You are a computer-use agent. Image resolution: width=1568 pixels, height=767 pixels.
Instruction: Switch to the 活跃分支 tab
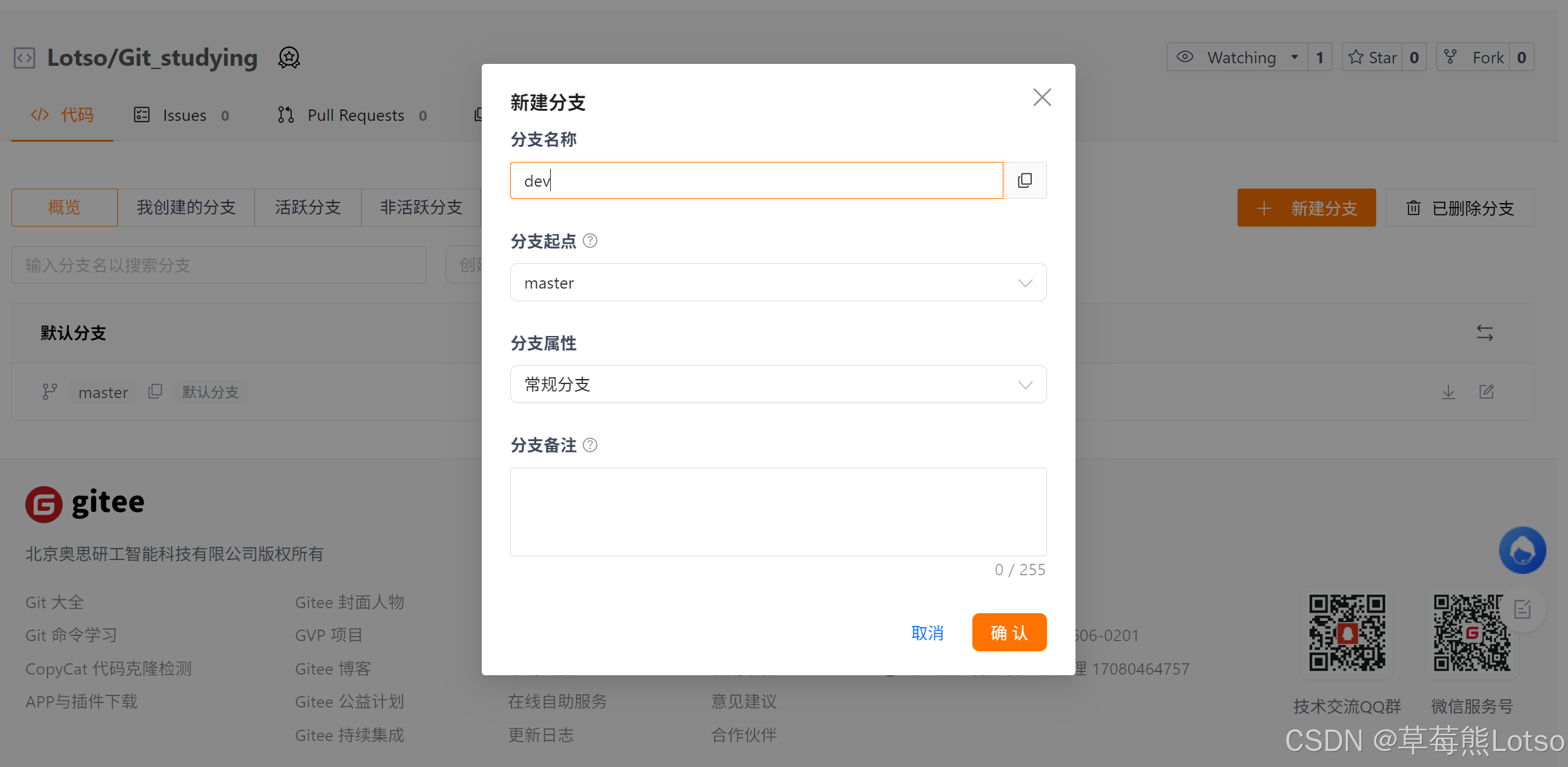pyautogui.click(x=308, y=208)
